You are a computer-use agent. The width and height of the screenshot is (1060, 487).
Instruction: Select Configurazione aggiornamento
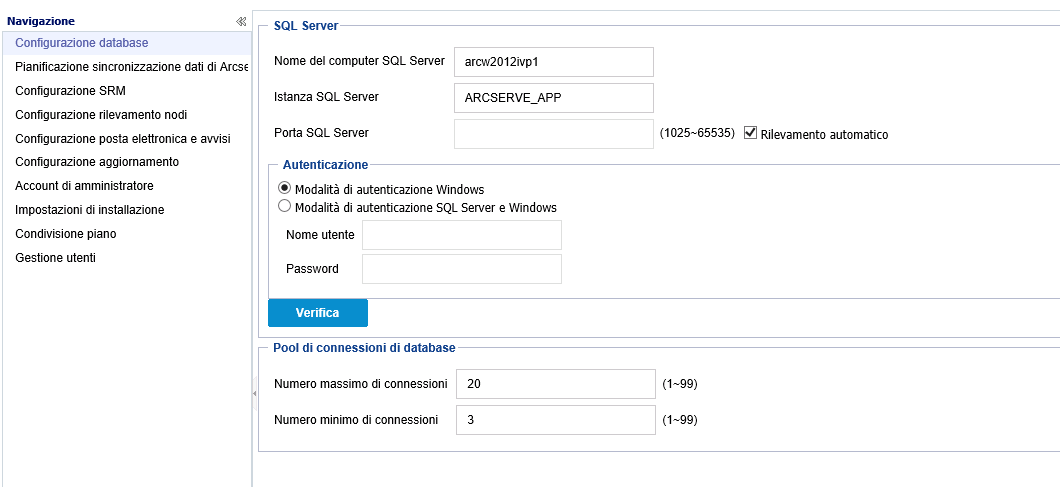[97, 162]
